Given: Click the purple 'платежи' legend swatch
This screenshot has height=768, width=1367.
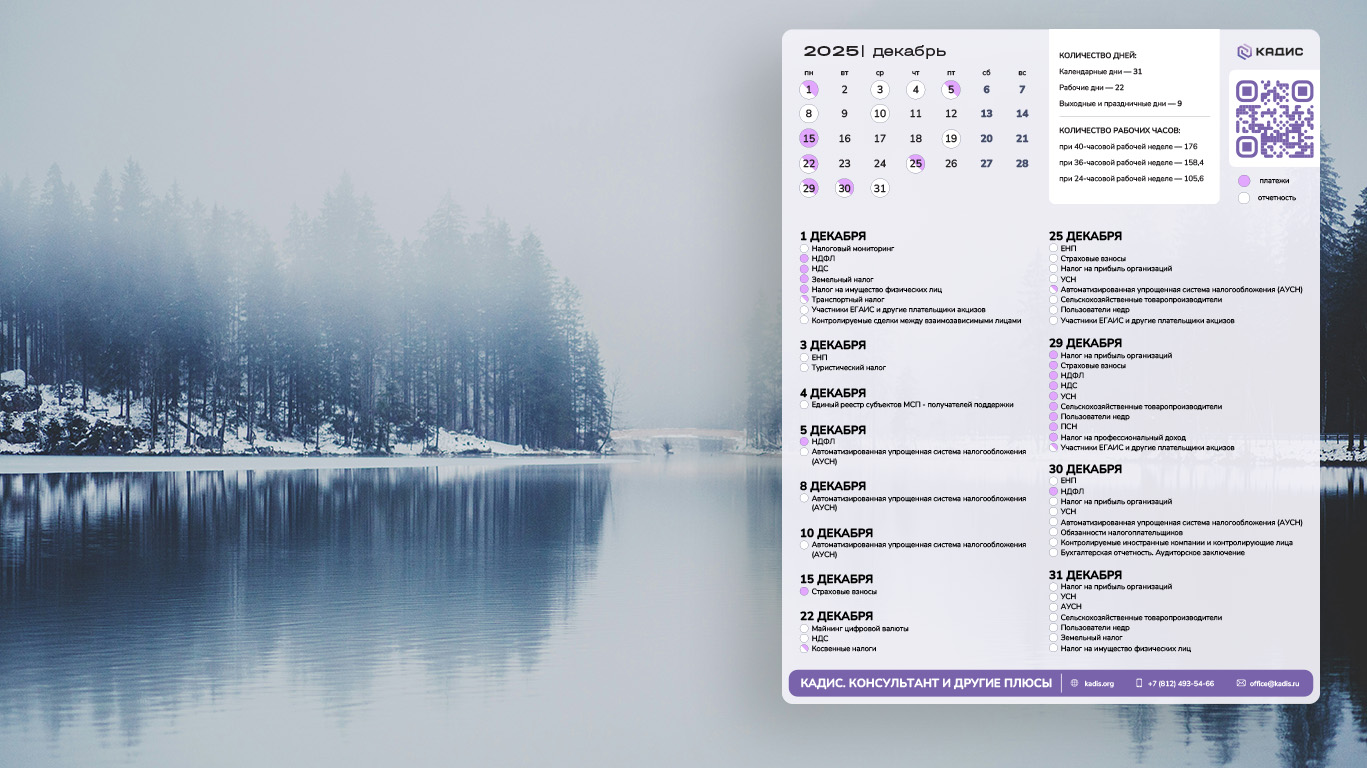Looking at the screenshot, I should pyautogui.click(x=1244, y=181).
